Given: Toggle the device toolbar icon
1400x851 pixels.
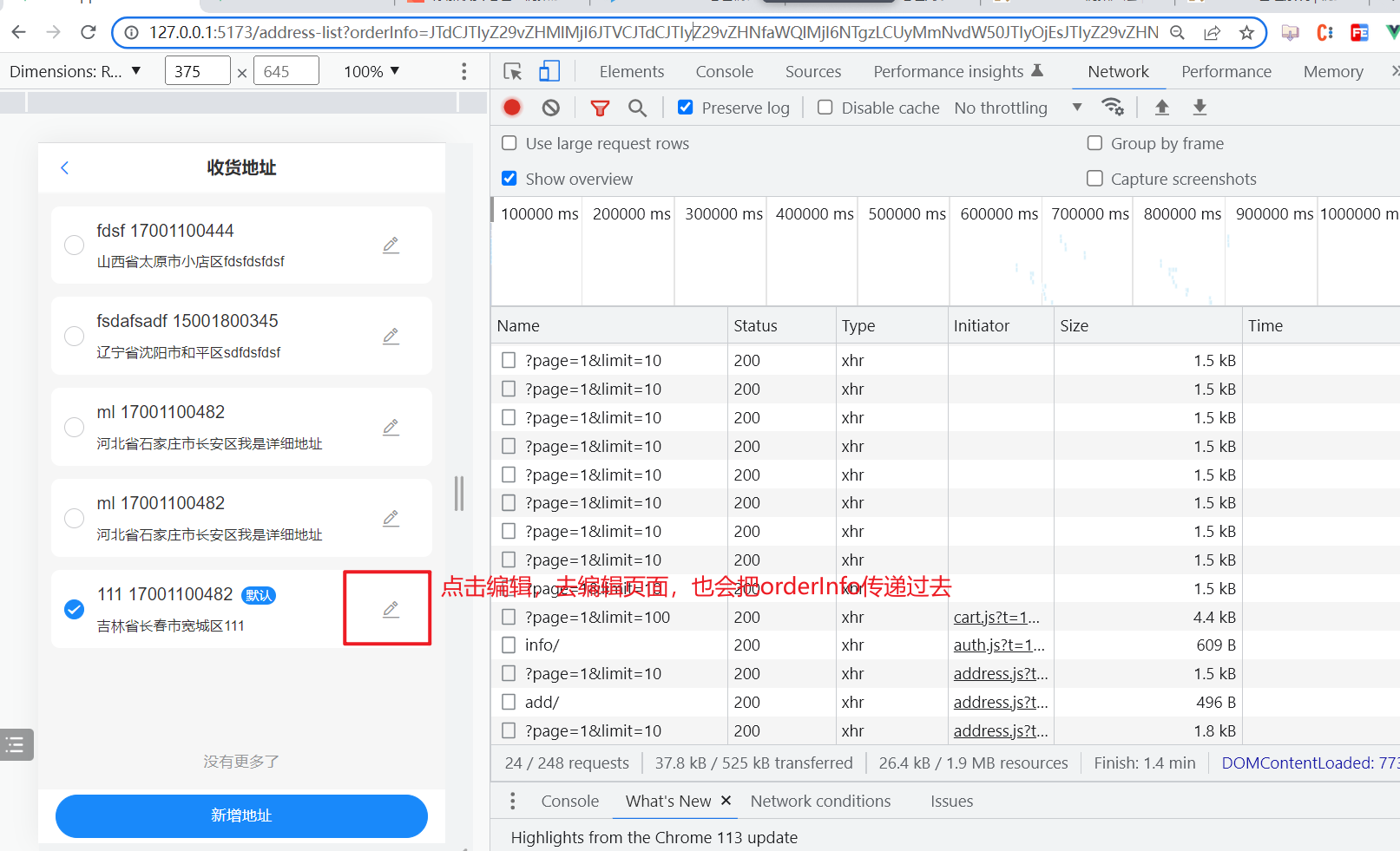Looking at the screenshot, I should (549, 71).
